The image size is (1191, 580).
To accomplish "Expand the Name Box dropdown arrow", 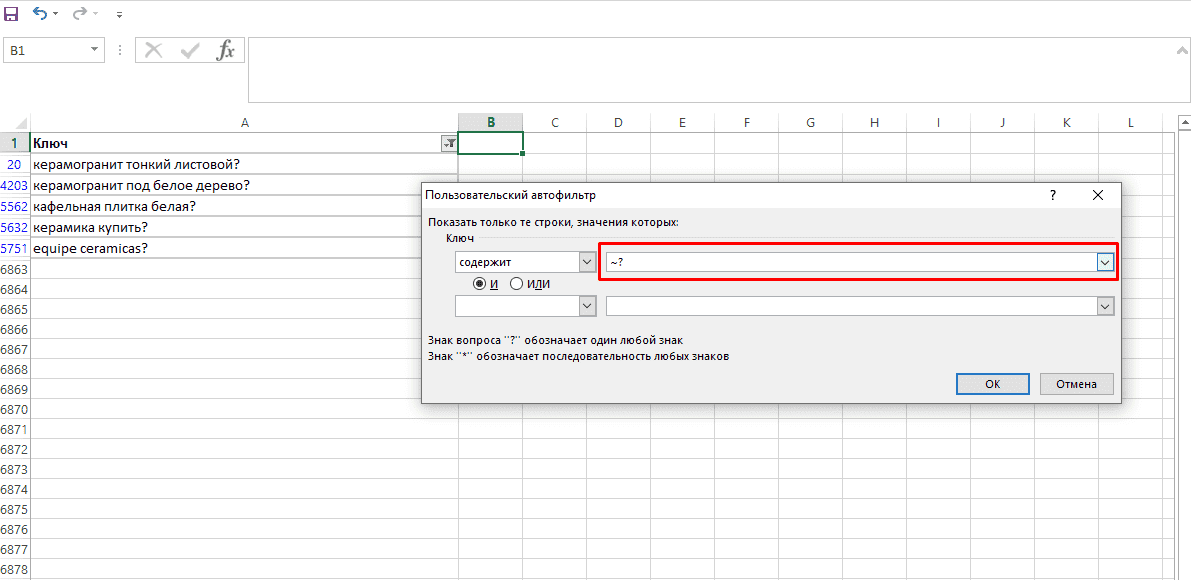I will (95, 51).
